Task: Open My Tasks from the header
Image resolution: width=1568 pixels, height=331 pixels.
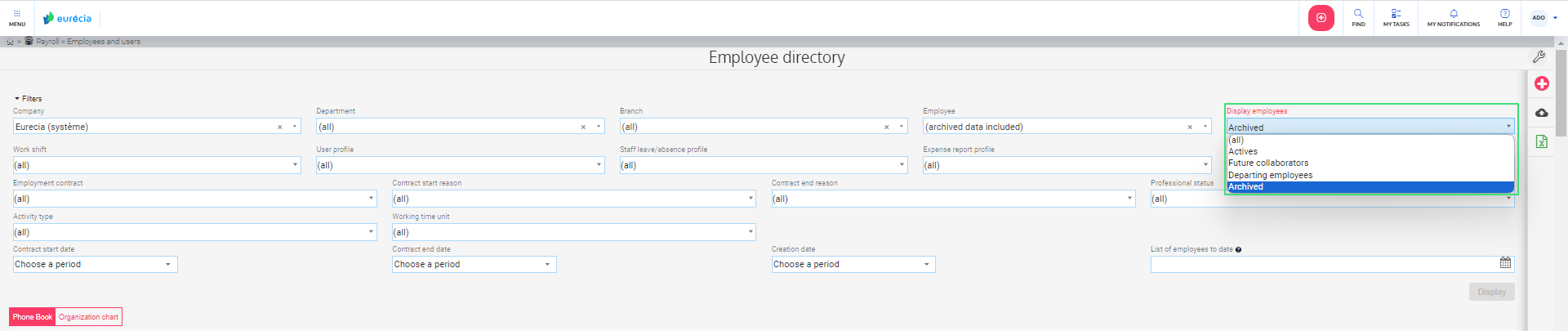Action: tap(1396, 17)
